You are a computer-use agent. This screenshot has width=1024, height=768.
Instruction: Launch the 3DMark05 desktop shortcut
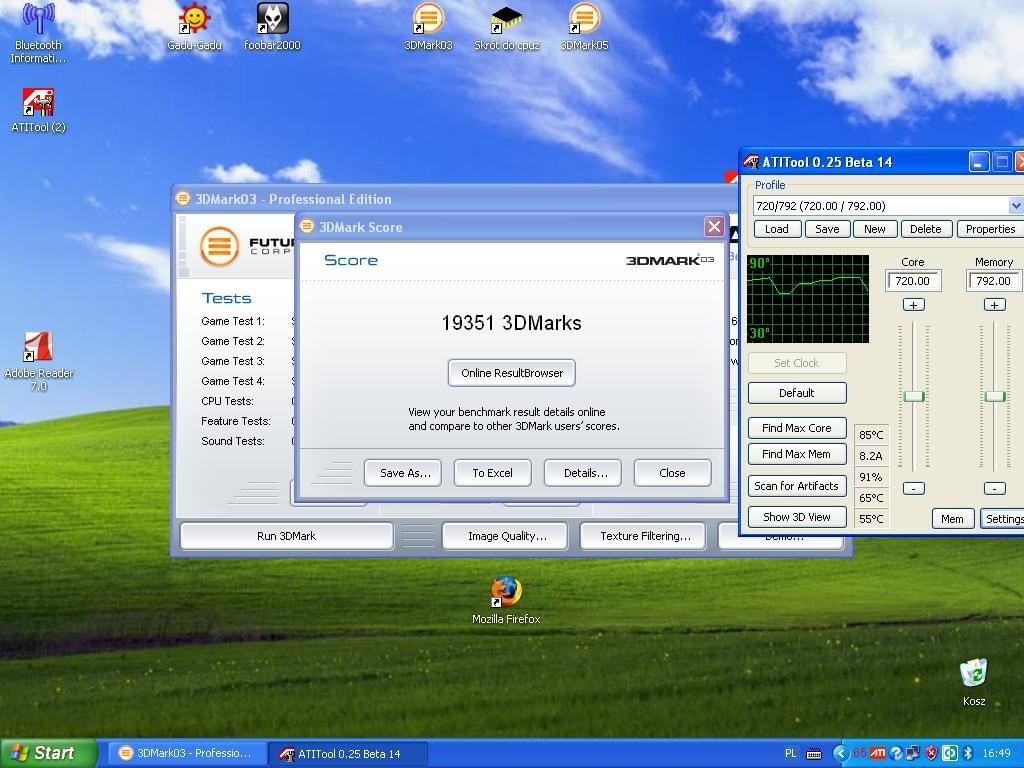click(x=584, y=27)
